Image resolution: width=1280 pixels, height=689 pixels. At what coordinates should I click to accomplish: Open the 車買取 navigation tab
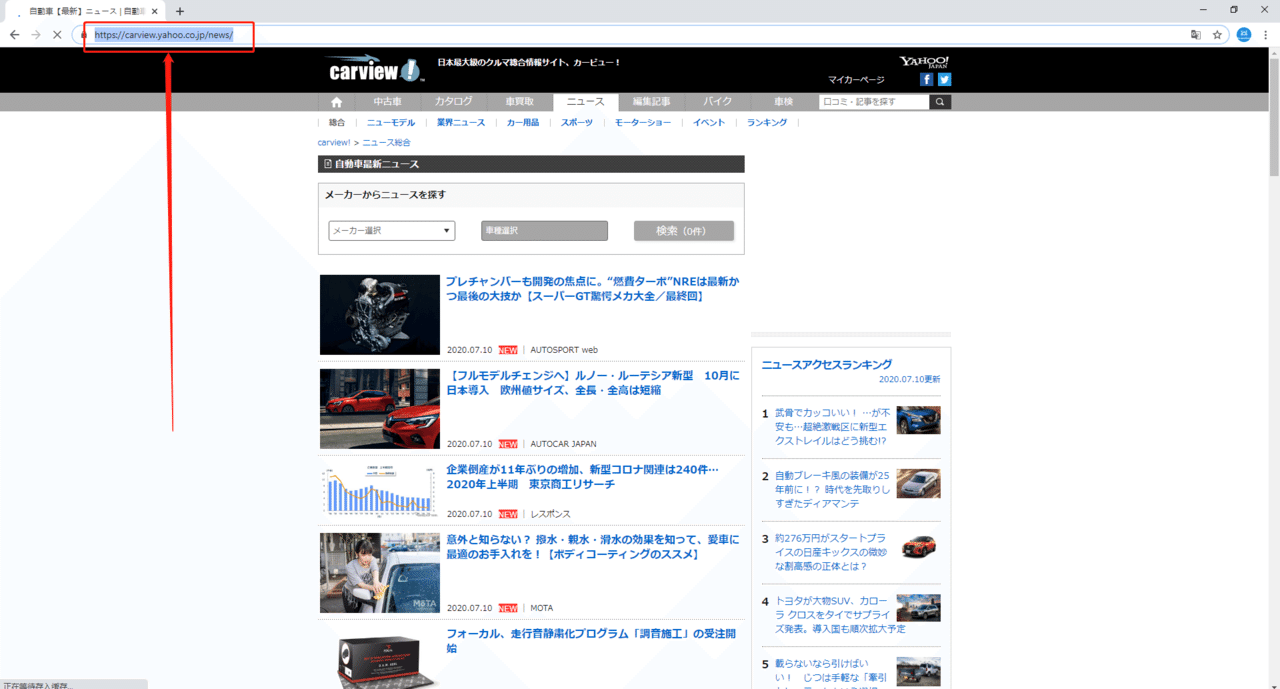tap(519, 102)
